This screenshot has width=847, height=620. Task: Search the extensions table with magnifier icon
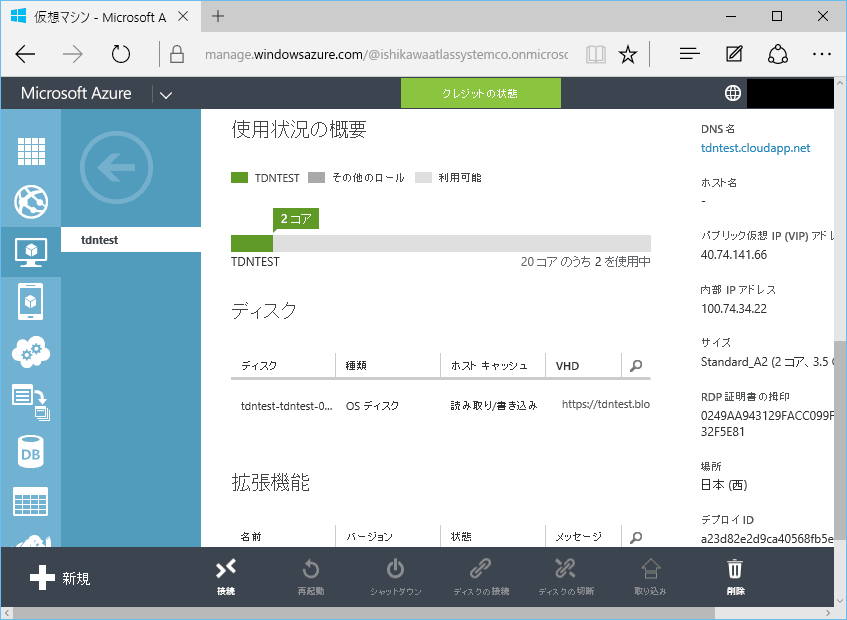pyautogui.click(x=636, y=537)
